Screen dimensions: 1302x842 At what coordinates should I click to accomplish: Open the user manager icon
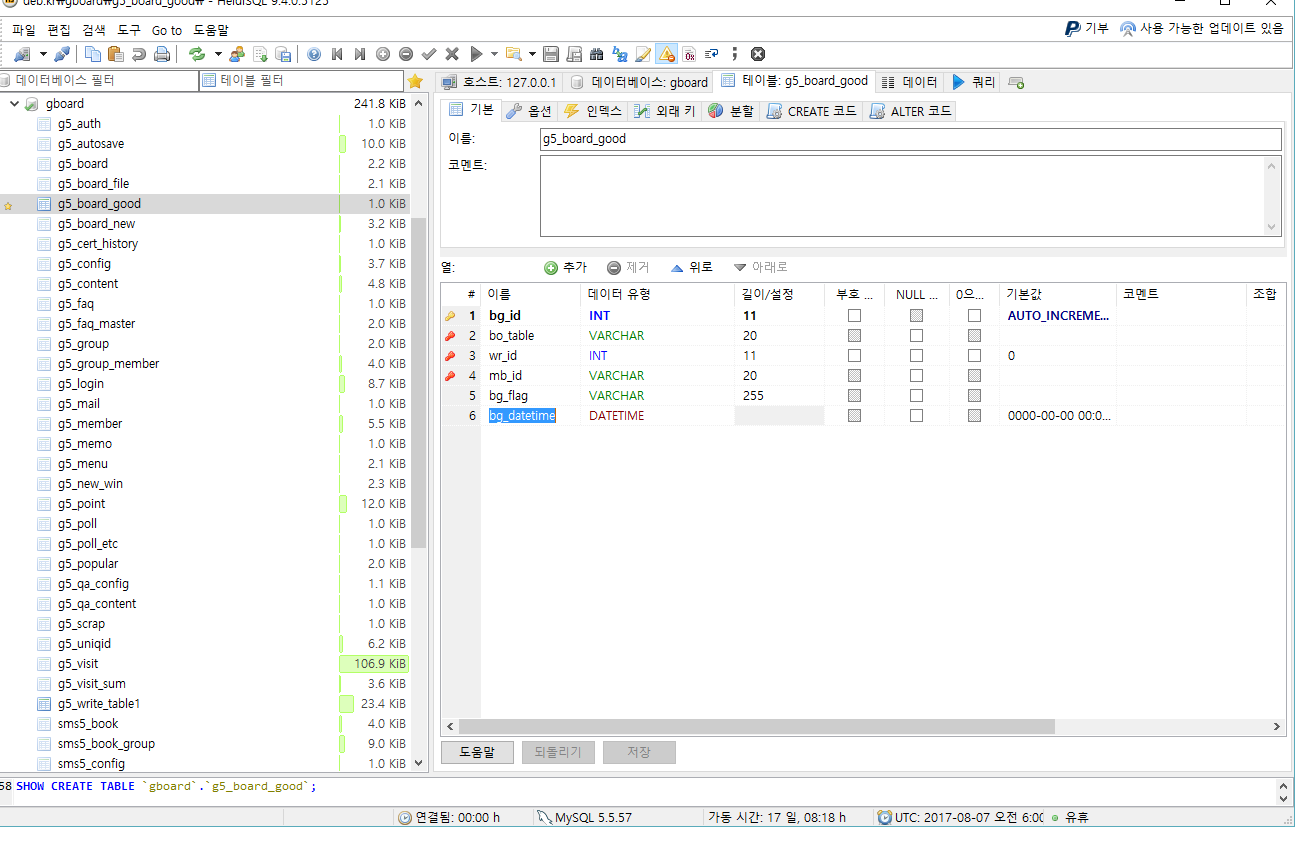[x=237, y=54]
